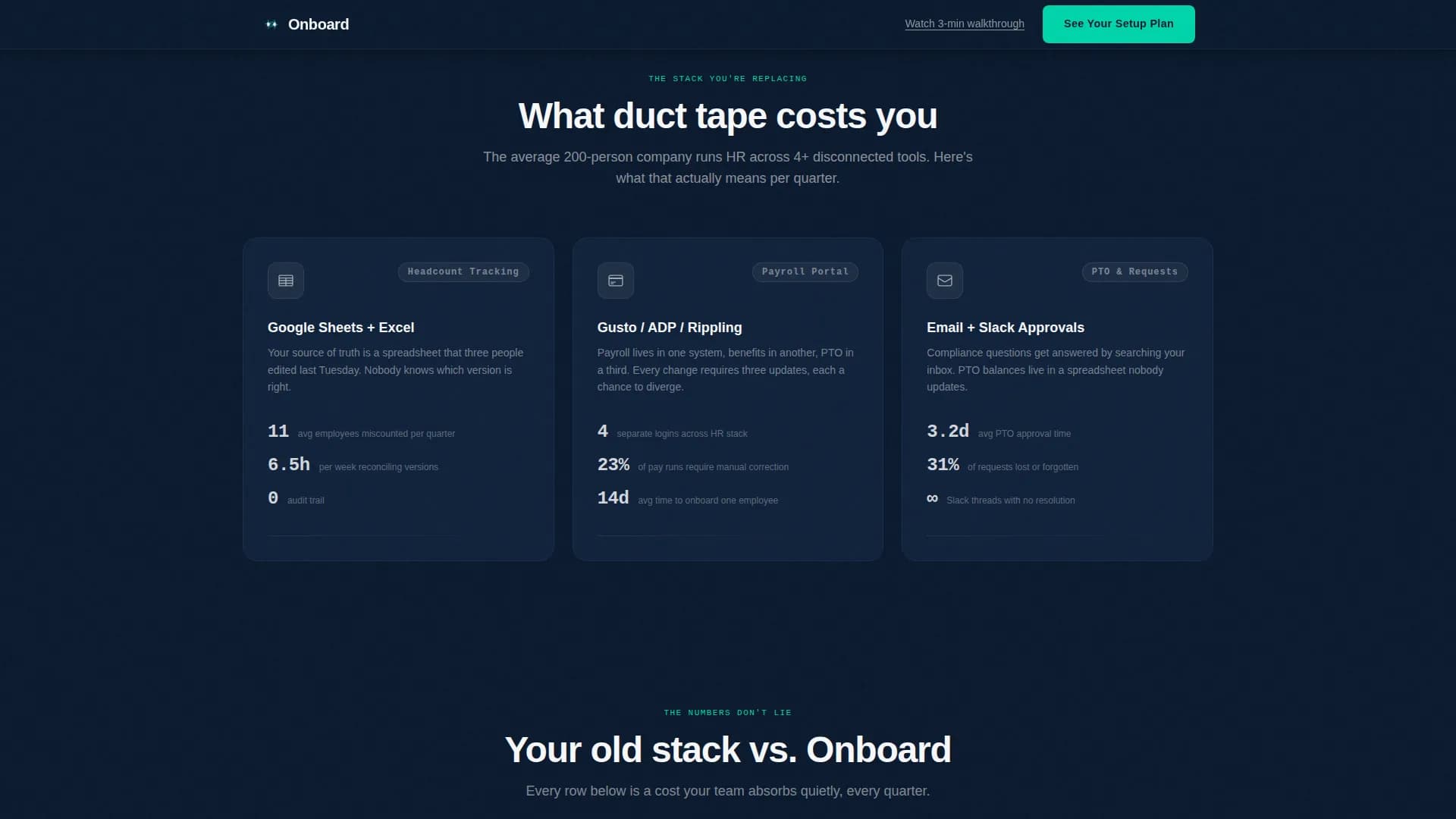
Task: Click Every row below is a cost subtitle
Action: (x=728, y=791)
